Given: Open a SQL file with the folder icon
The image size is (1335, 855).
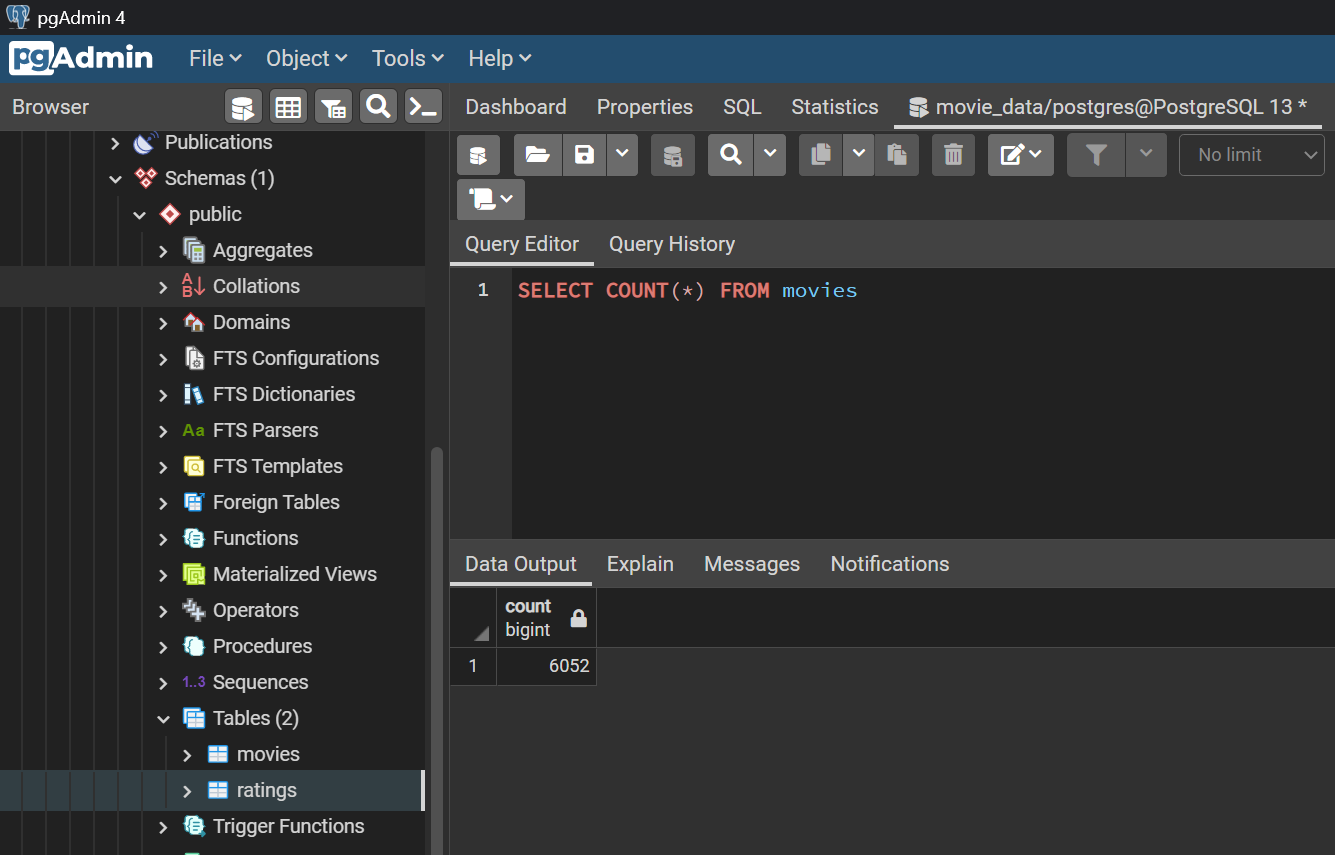Looking at the screenshot, I should pos(537,155).
